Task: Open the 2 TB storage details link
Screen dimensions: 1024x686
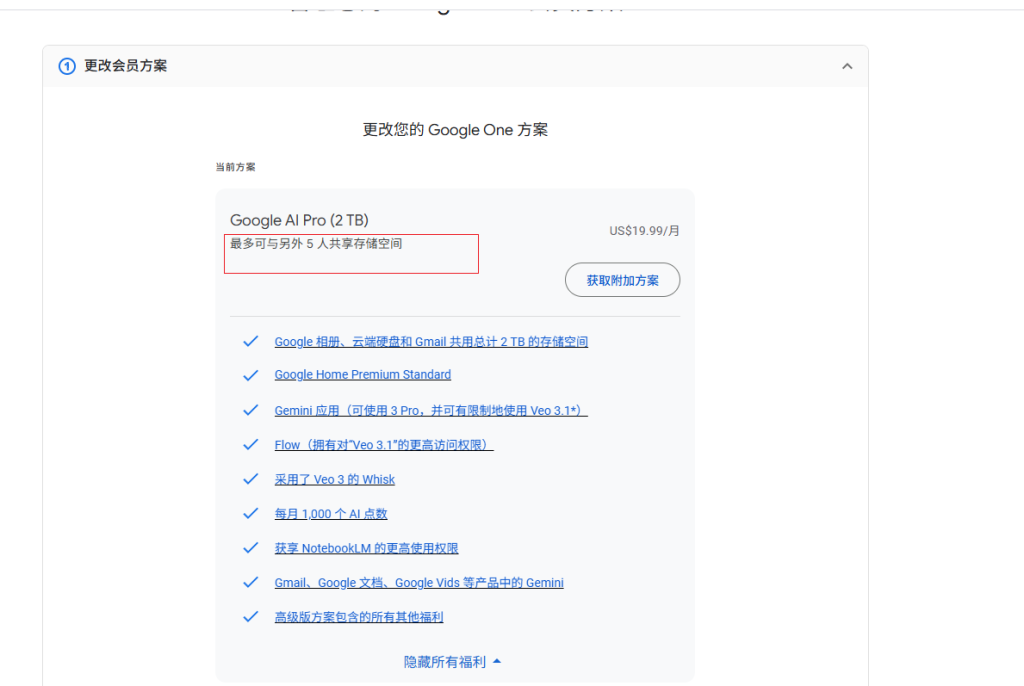Action: [x=431, y=341]
